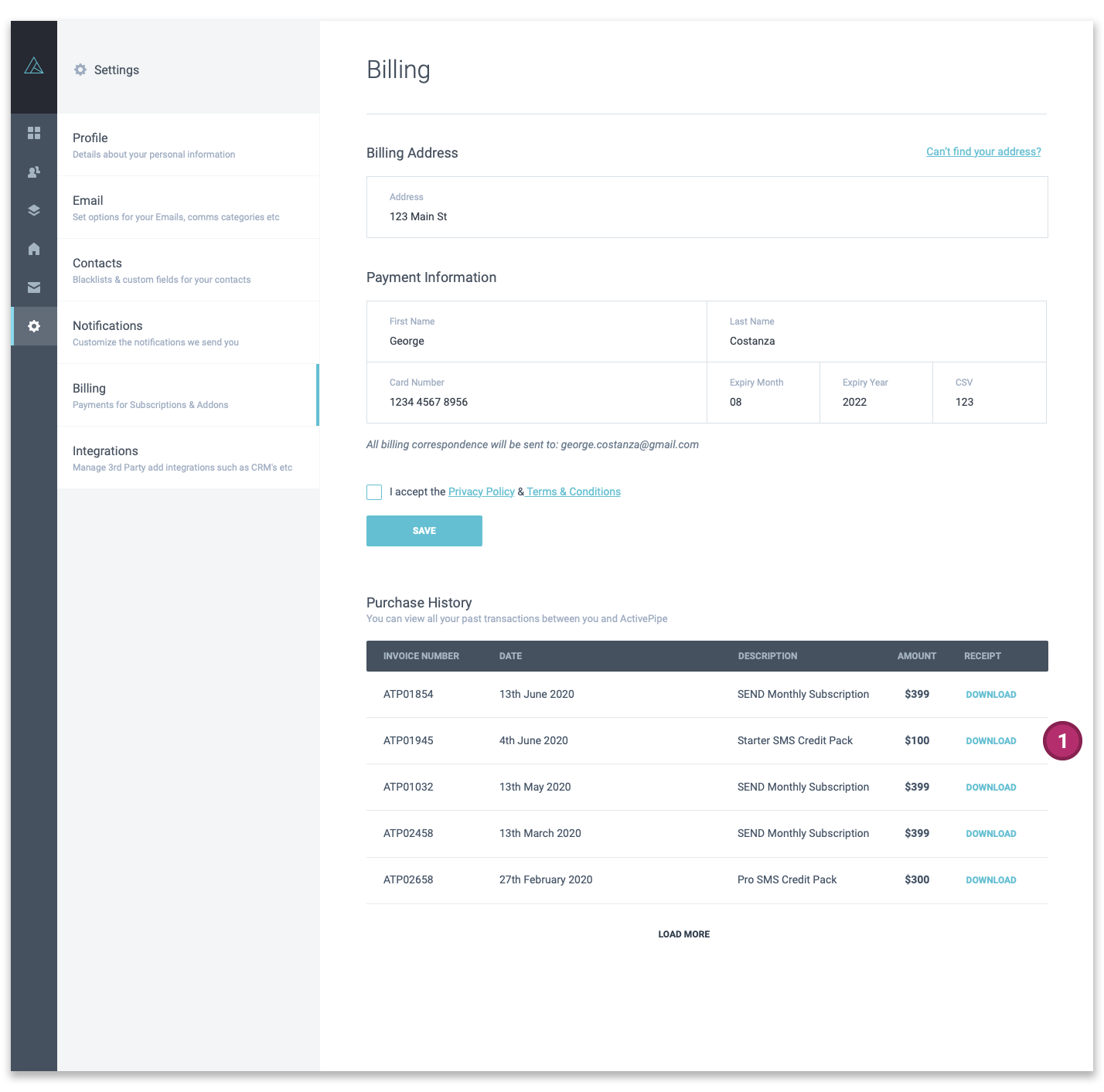Image resolution: width=1104 pixels, height=1092 pixels.
Task: Tick the accept Privacy Policy checkbox
Action: coord(374,492)
